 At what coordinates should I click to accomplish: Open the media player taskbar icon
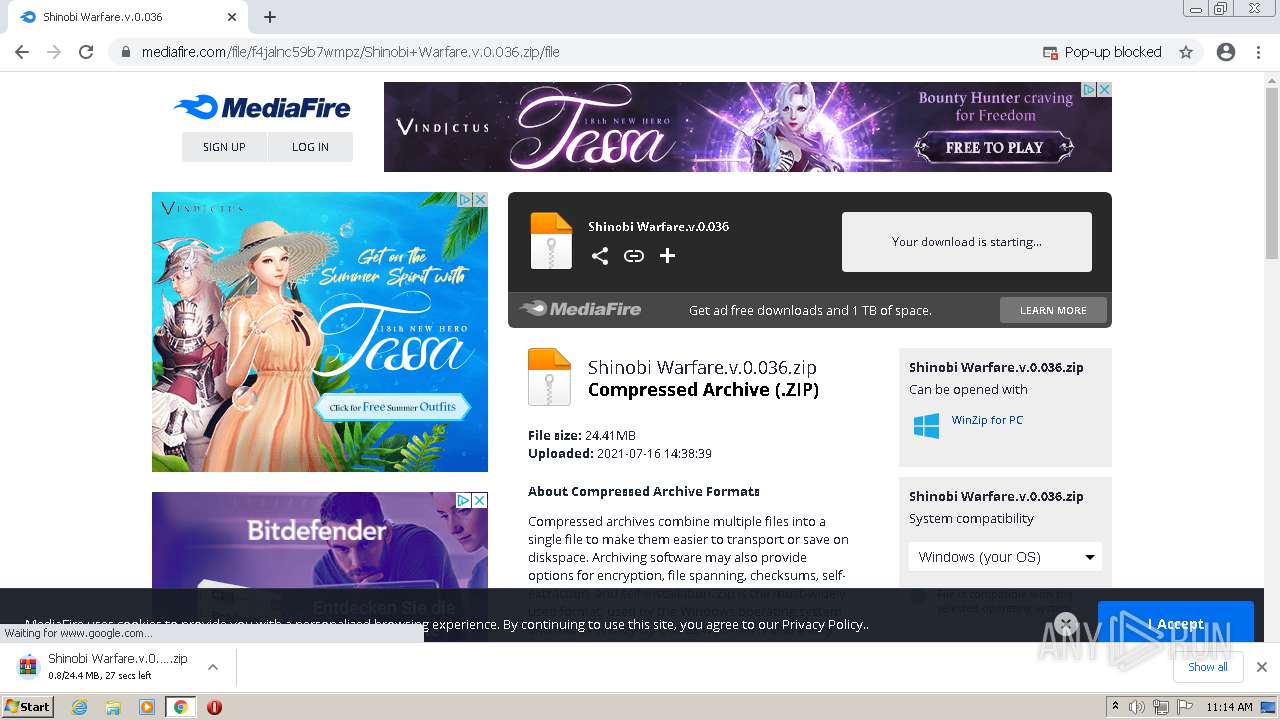pos(147,707)
